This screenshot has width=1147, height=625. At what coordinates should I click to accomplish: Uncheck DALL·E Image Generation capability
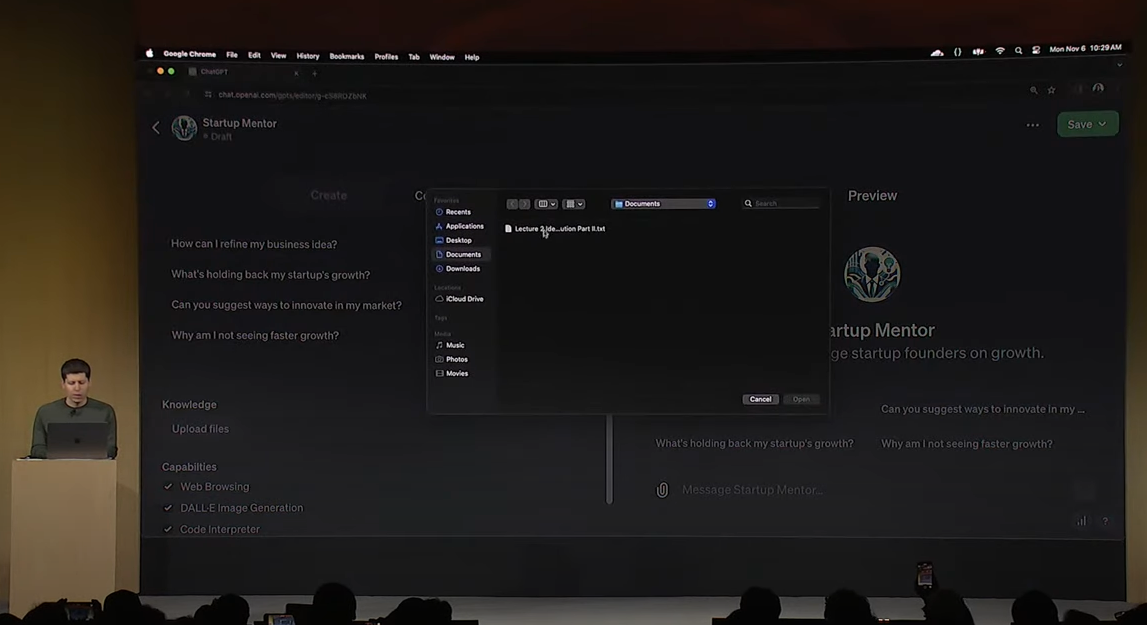(x=168, y=508)
